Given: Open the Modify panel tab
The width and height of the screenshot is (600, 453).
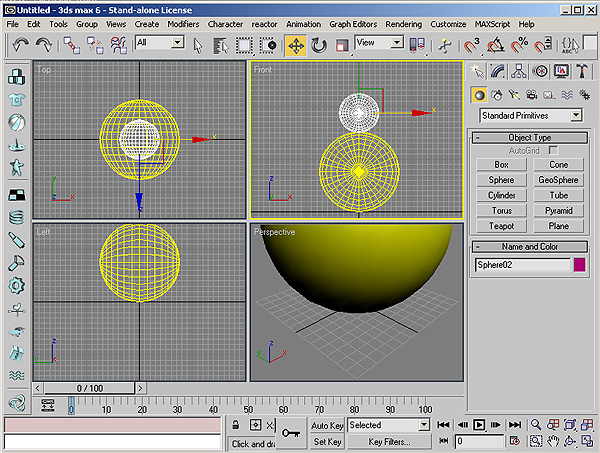Looking at the screenshot, I should 499,70.
